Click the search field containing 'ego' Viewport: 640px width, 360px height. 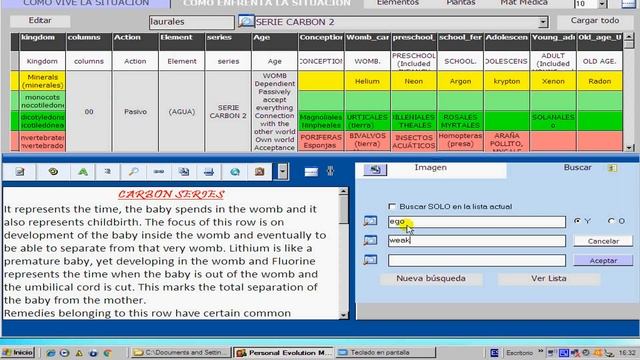click(x=477, y=222)
